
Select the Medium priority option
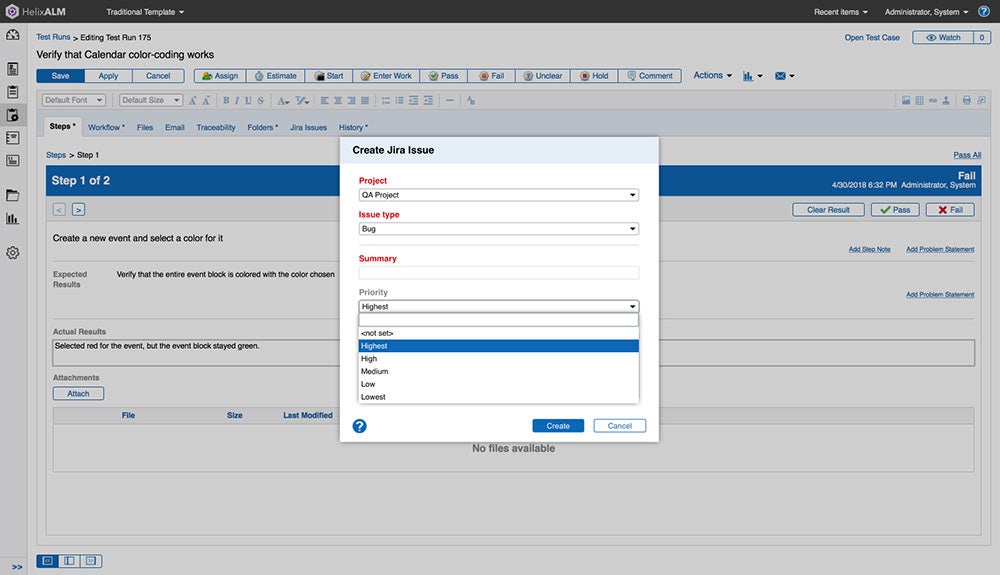click(499, 372)
